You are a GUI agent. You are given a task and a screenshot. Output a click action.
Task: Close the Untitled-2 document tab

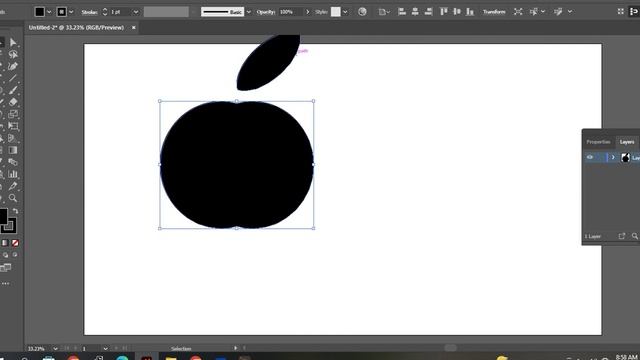[x=133, y=27]
